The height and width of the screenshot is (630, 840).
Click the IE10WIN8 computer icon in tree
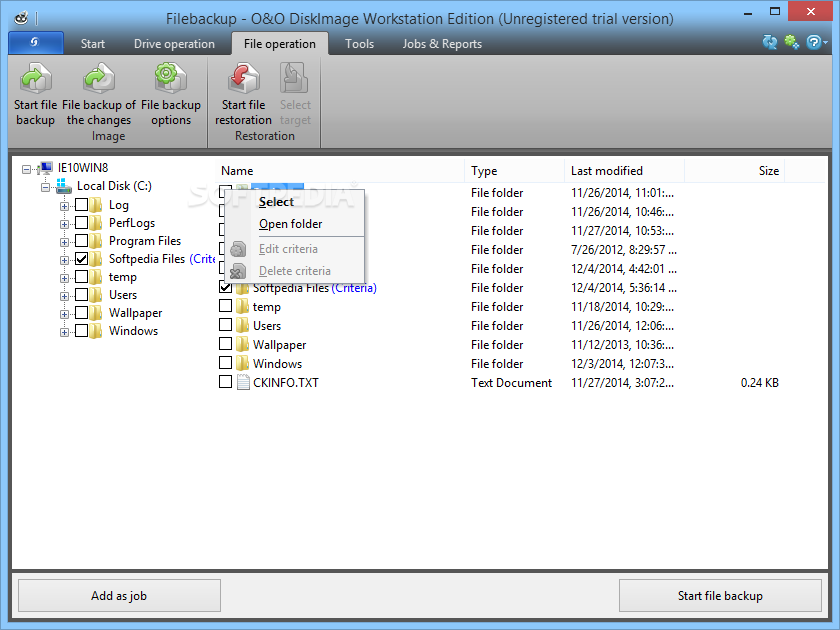[x=46, y=168]
